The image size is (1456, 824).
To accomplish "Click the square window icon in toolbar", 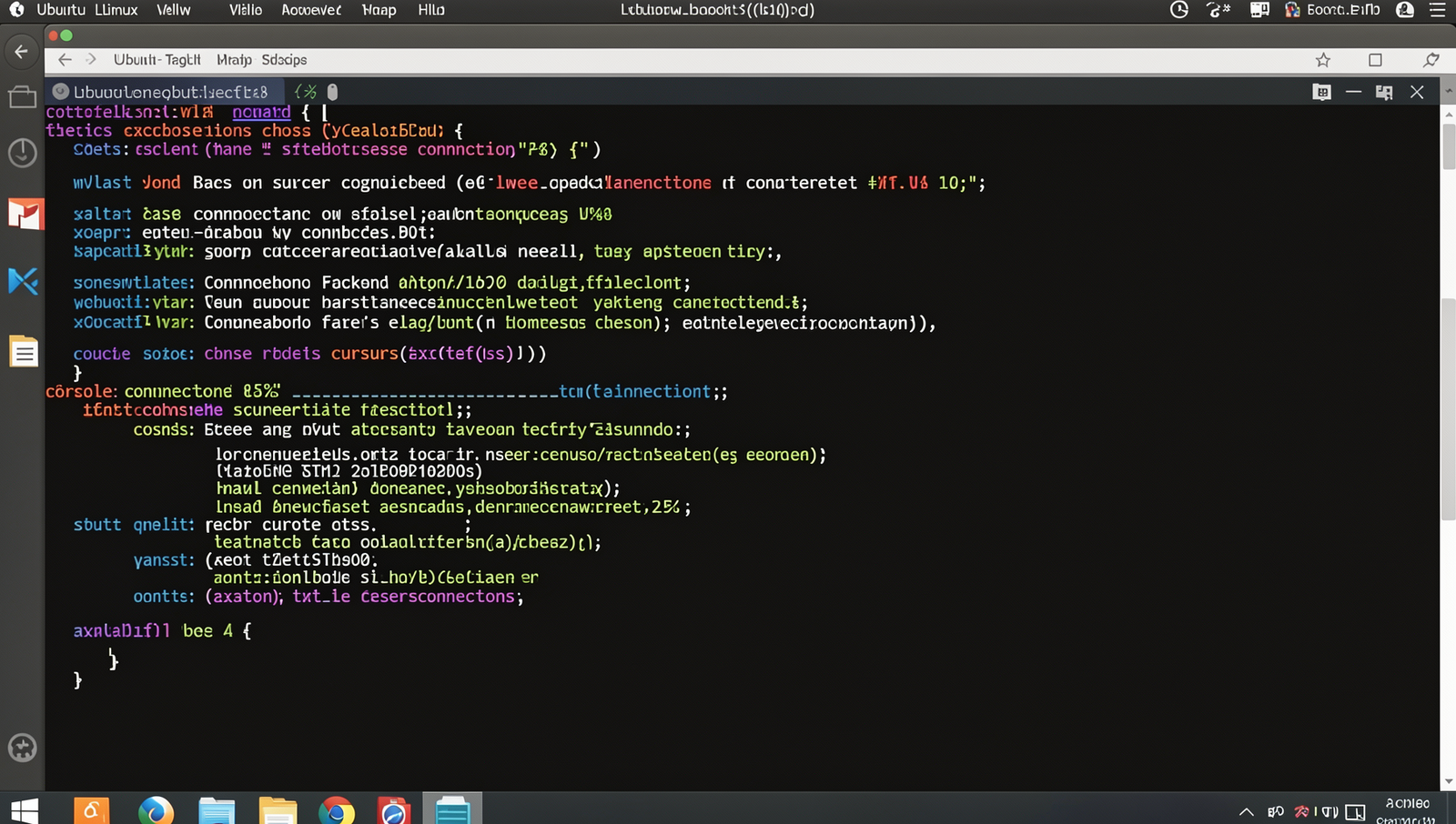I will point(1375,60).
